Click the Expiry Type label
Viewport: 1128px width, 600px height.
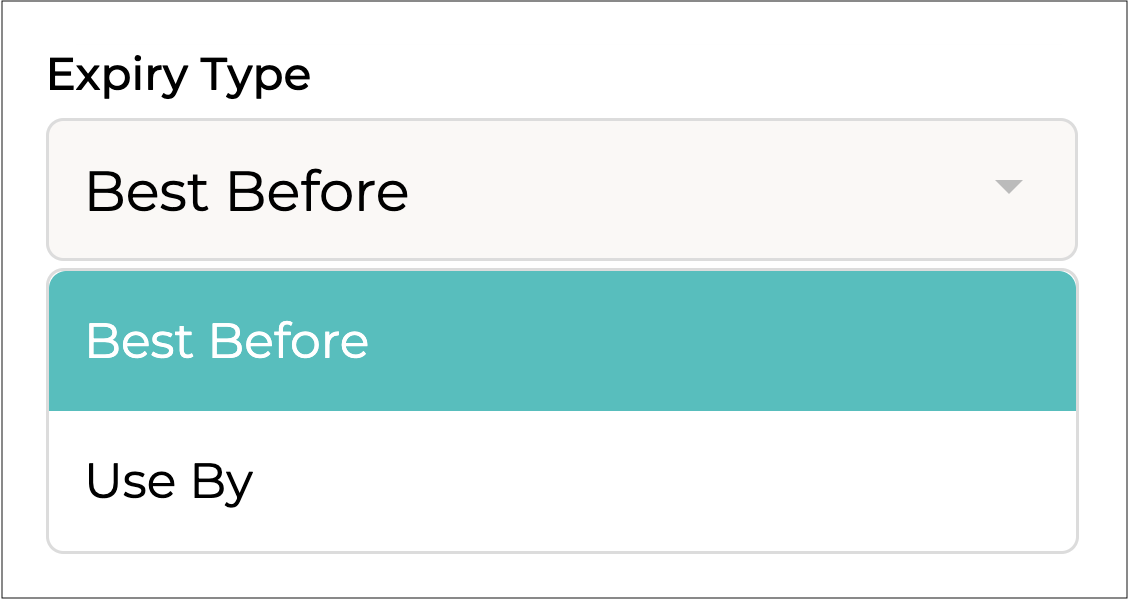click(179, 76)
